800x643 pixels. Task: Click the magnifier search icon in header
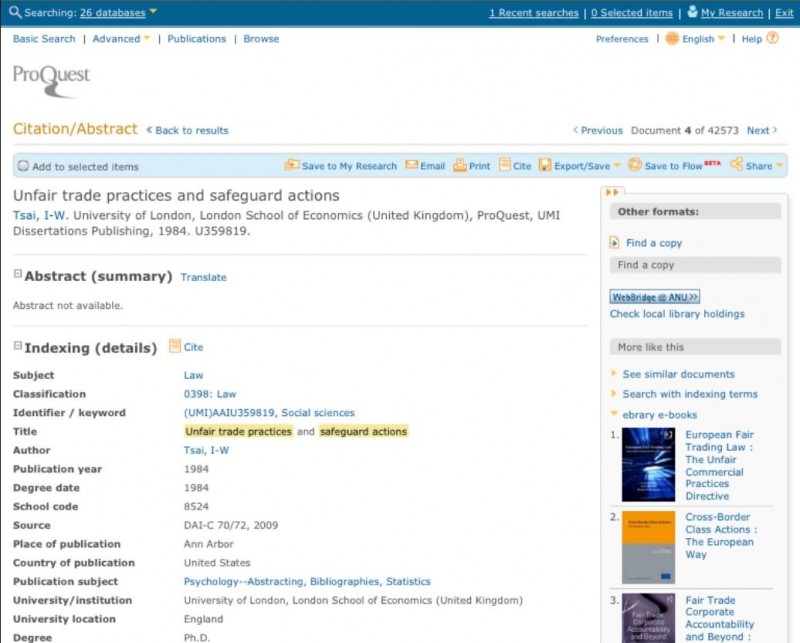15,12
